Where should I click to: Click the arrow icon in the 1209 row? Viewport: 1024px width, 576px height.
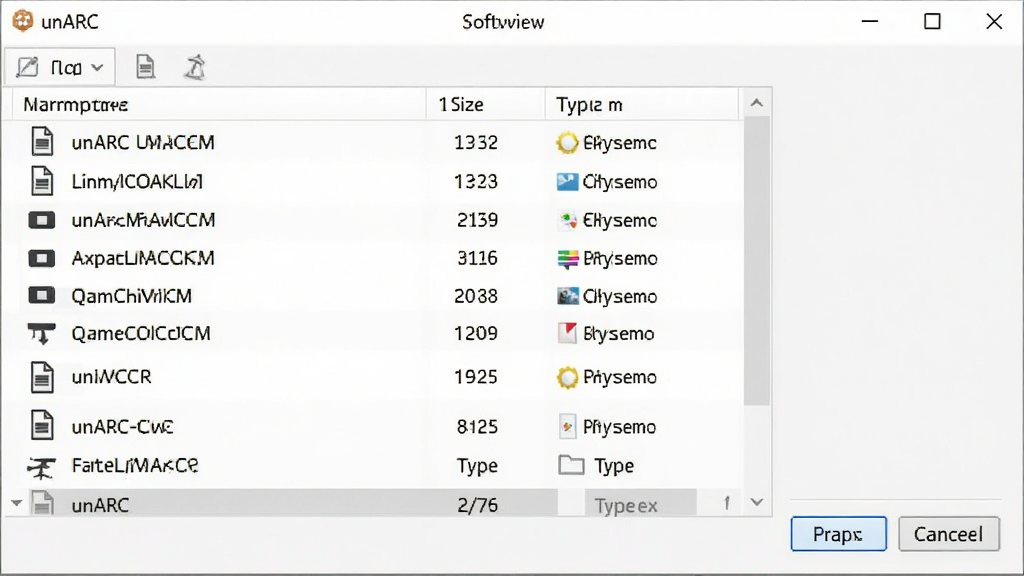42,334
